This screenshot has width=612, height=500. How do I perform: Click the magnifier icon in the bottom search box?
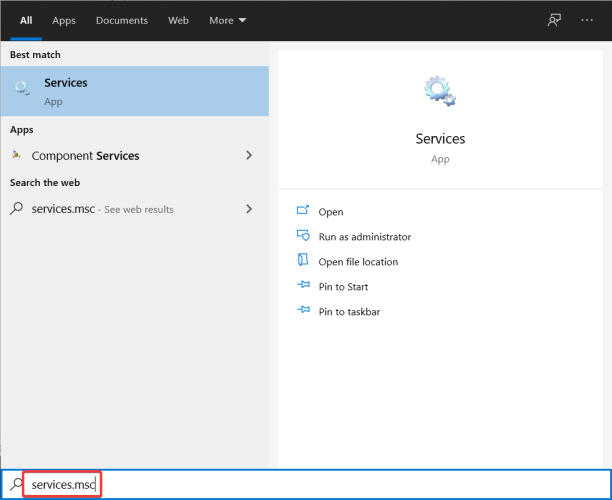point(13,484)
